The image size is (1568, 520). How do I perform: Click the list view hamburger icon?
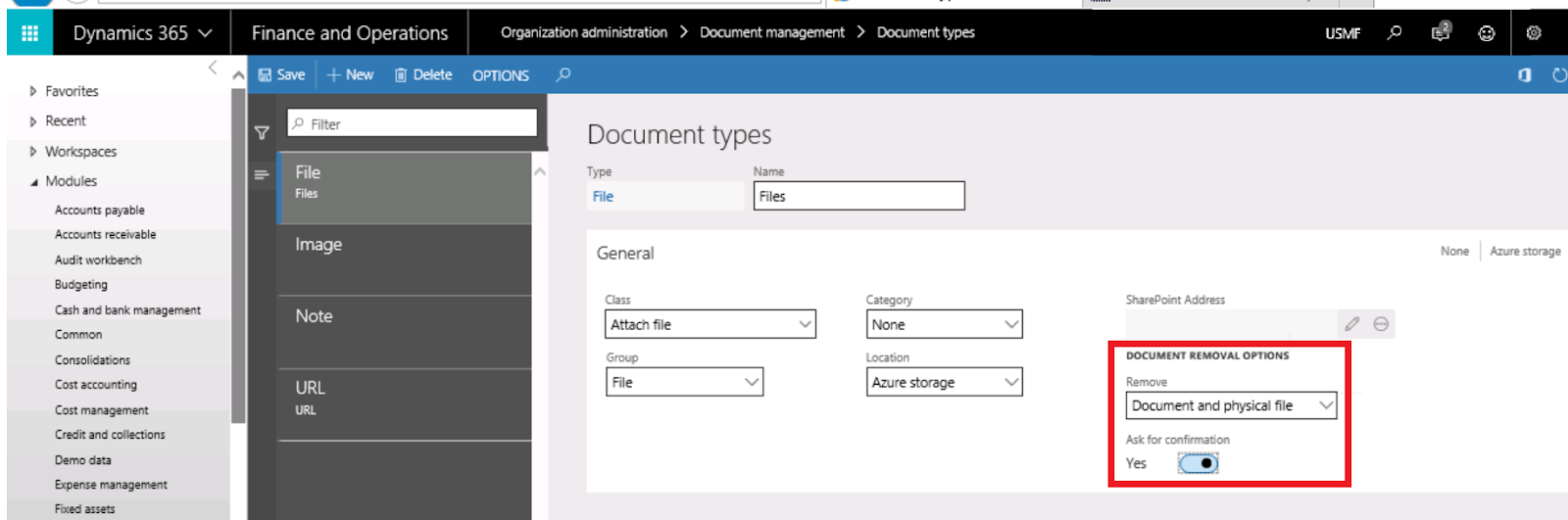261,174
